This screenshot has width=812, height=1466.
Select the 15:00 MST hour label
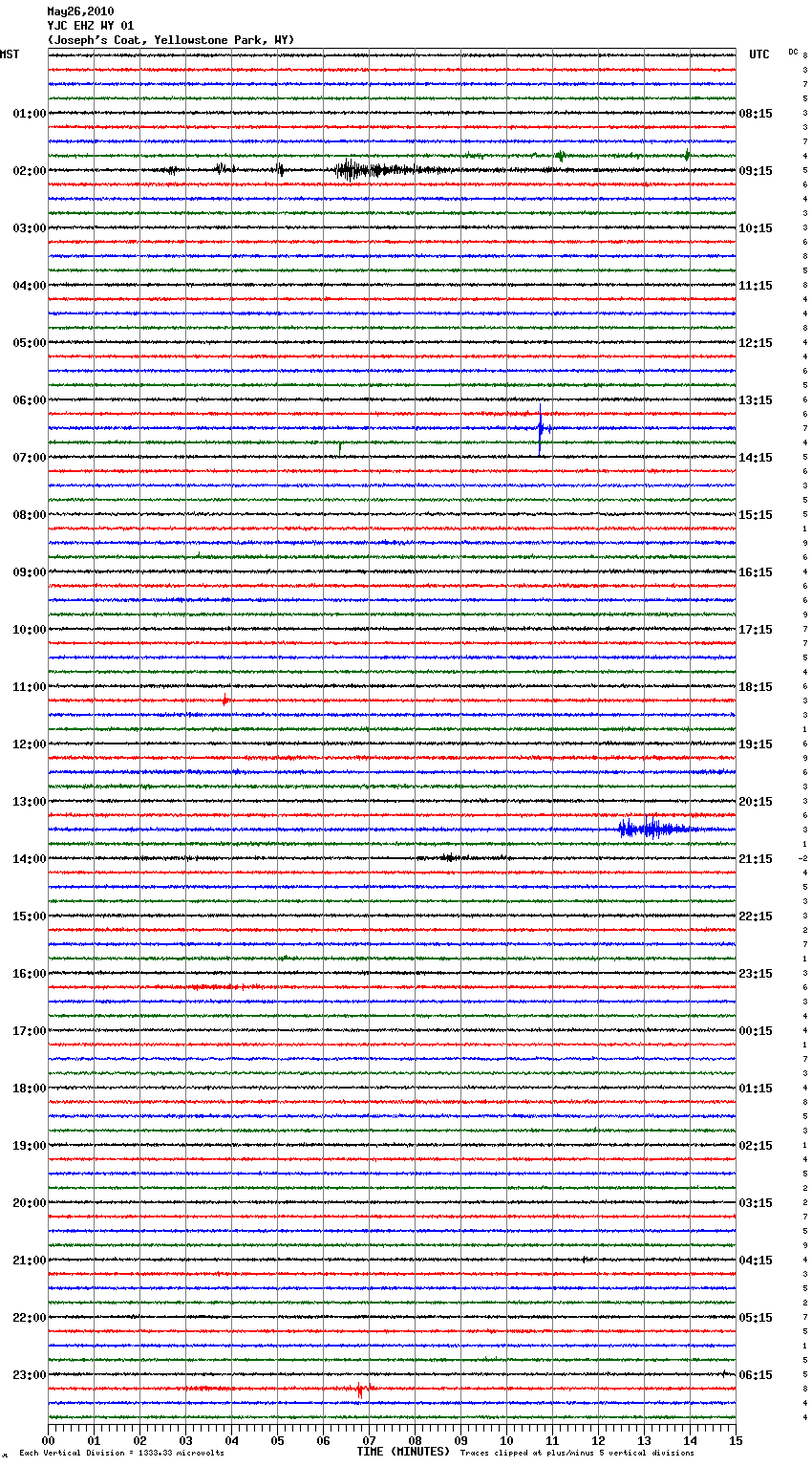[x=30, y=916]
